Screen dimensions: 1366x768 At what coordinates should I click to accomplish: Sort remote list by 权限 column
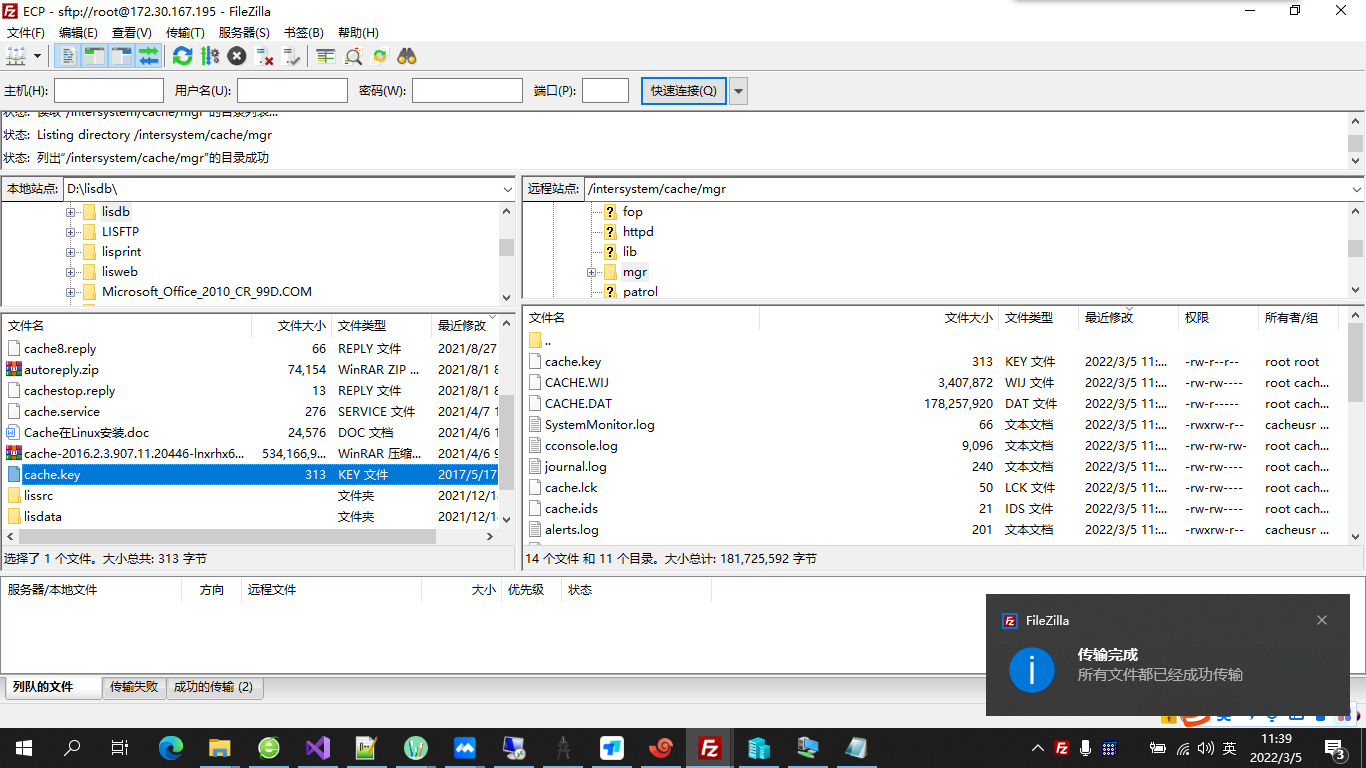tap(1218, 318)
